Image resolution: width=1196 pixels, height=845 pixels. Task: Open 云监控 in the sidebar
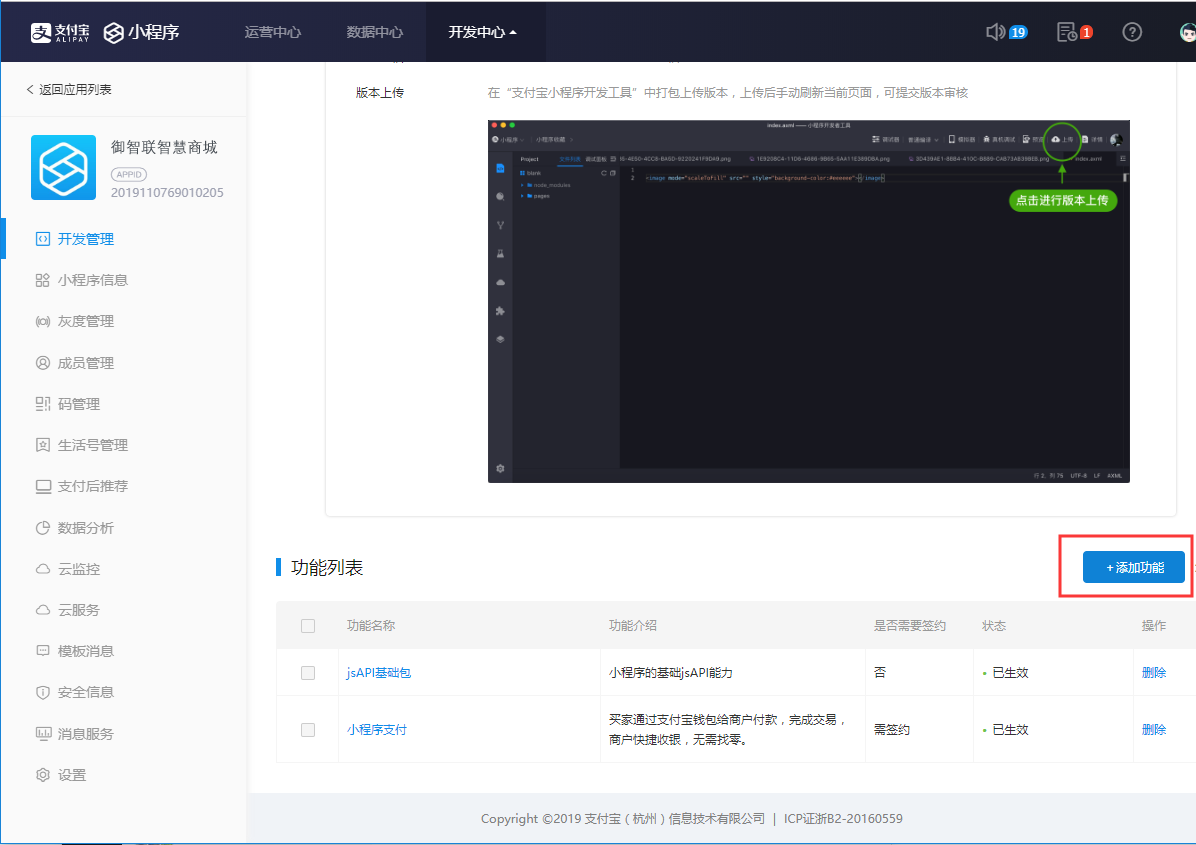78,569
